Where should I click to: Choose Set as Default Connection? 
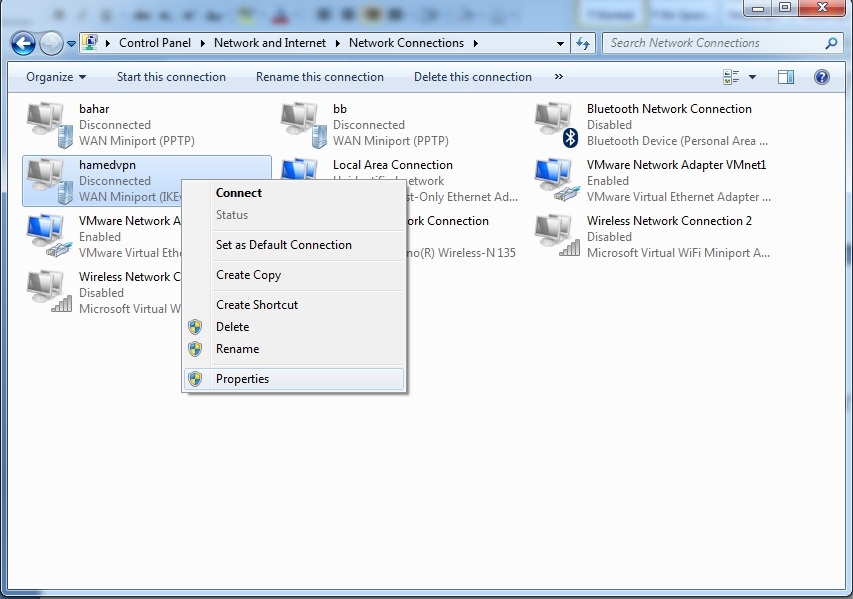point(283,245)
